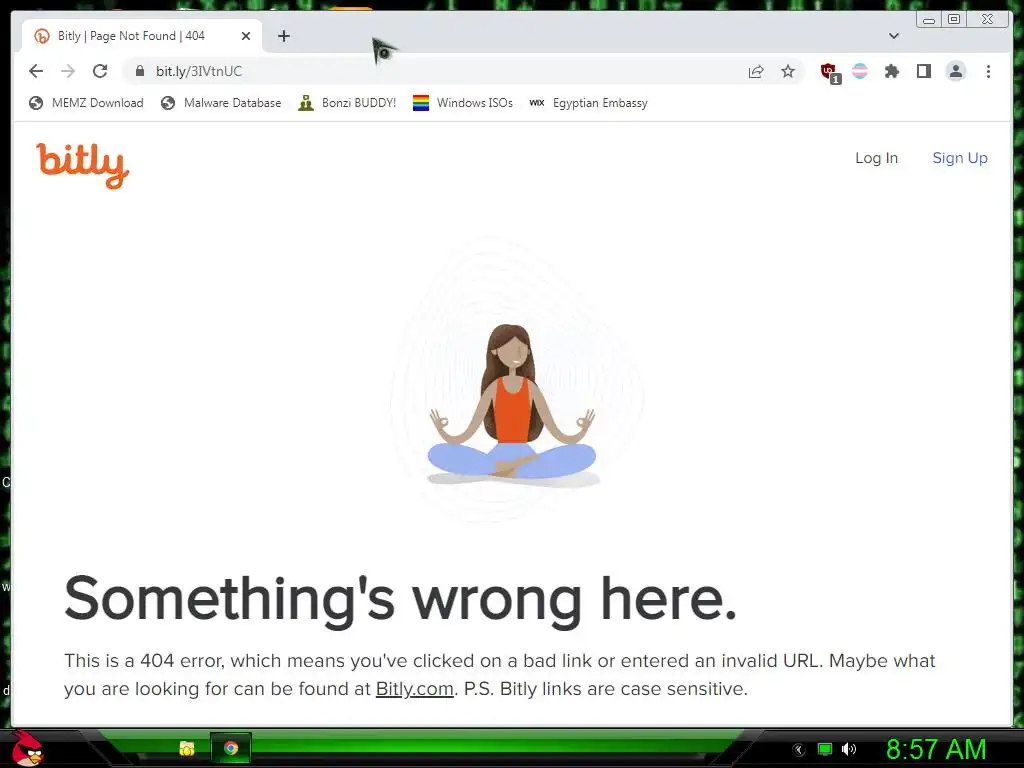The image size is (1024, 768).
Task: Click the Sign Up link
Action: [x=960, y=158]
